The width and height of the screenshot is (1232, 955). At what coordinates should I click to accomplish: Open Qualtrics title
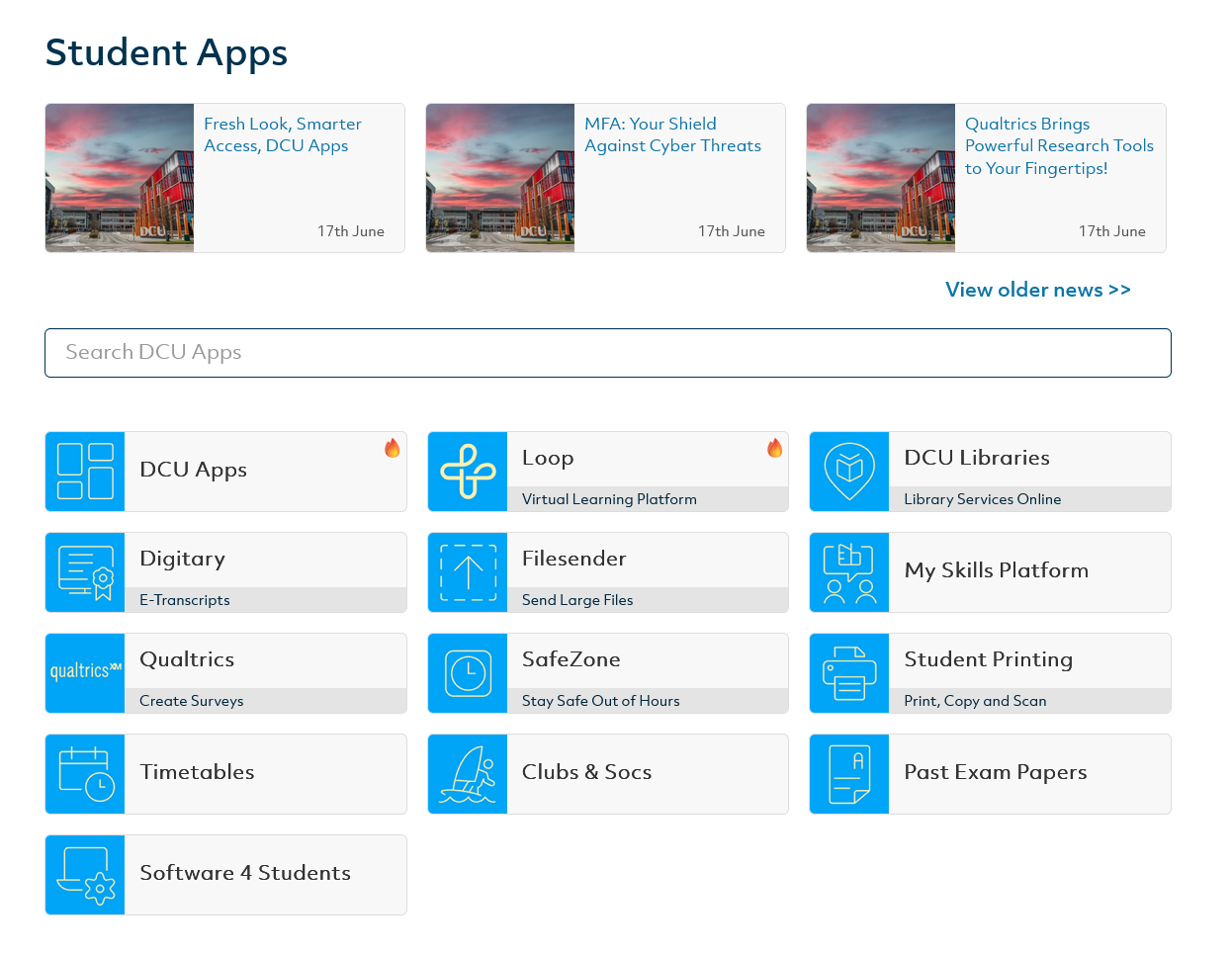(x=187, y=659)
